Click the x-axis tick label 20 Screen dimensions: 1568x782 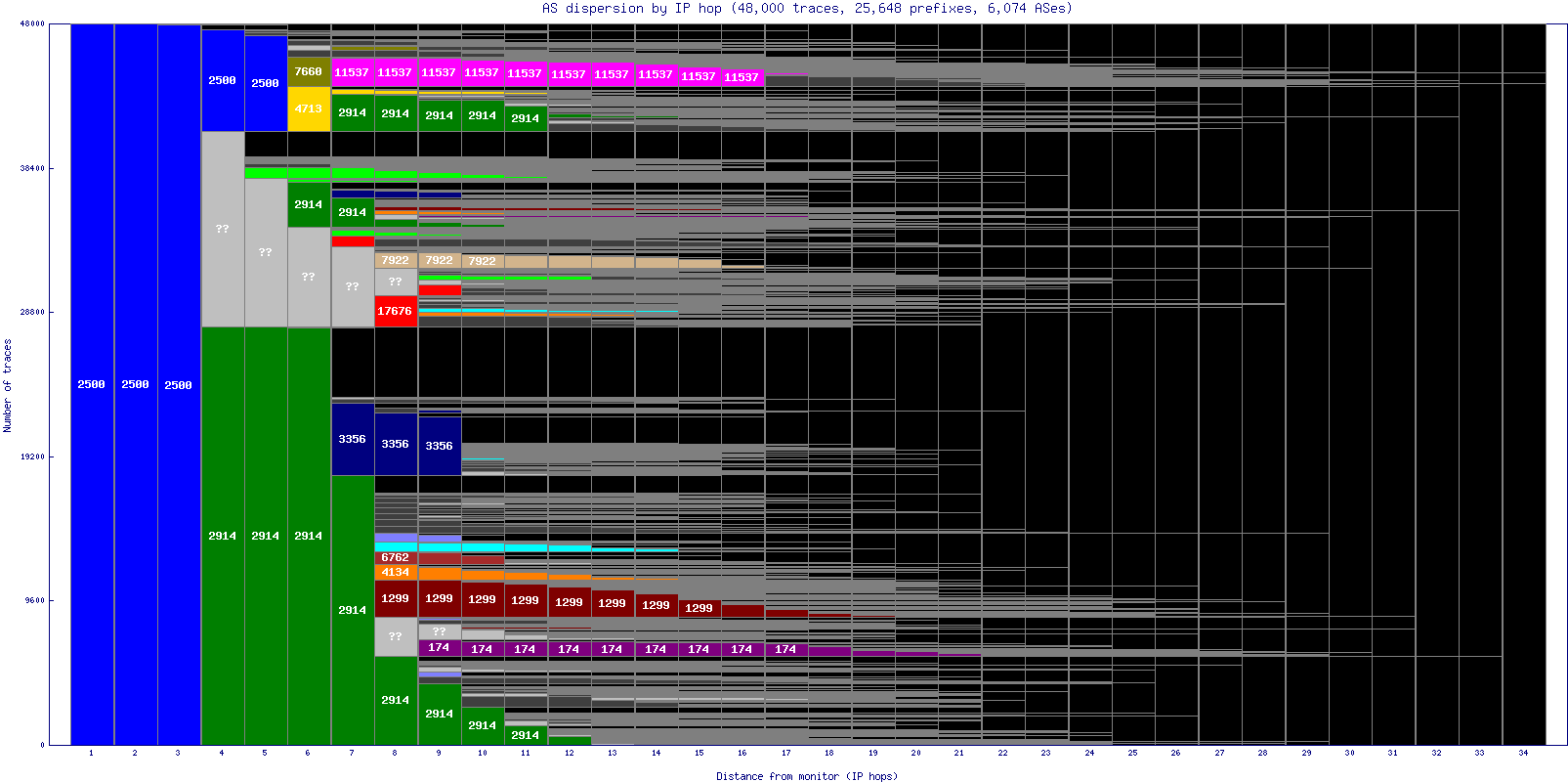[916, 753]
